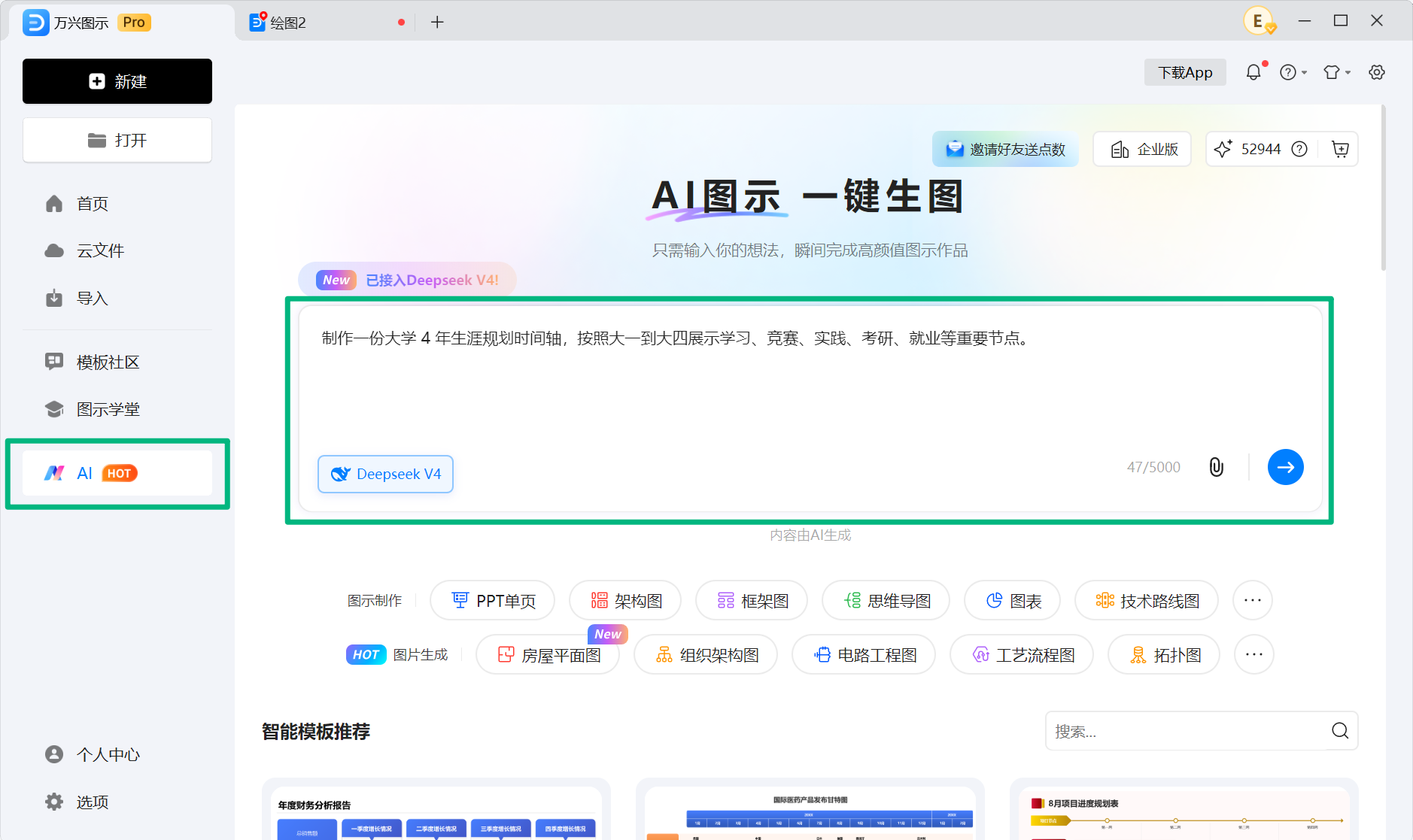Open the 年度财务分析报告 template thumbnail
The image size is (1413, 840).
[436, 809]
